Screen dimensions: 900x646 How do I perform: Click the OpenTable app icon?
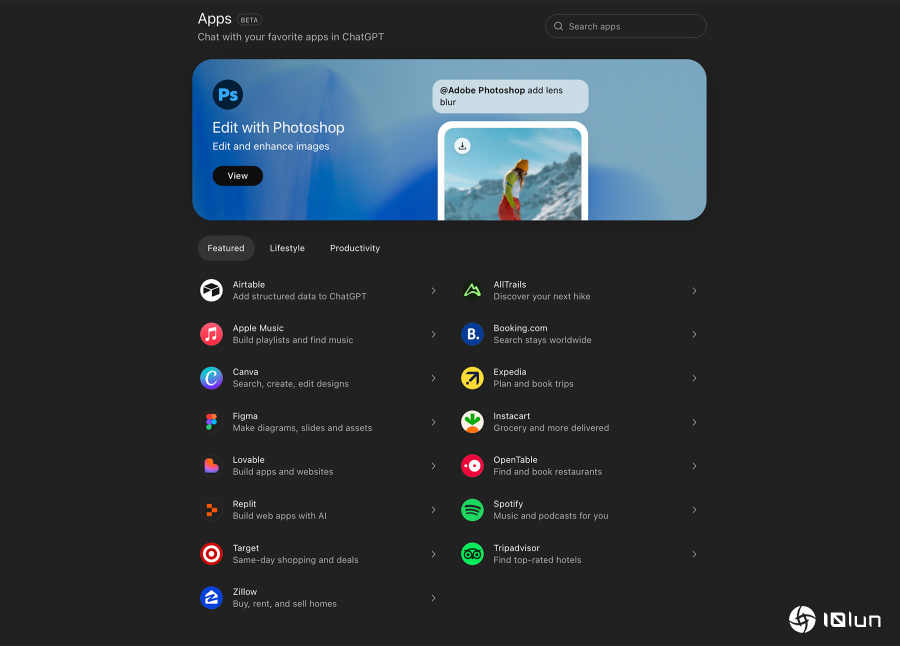pyautogui.click(x=472, y=466)
